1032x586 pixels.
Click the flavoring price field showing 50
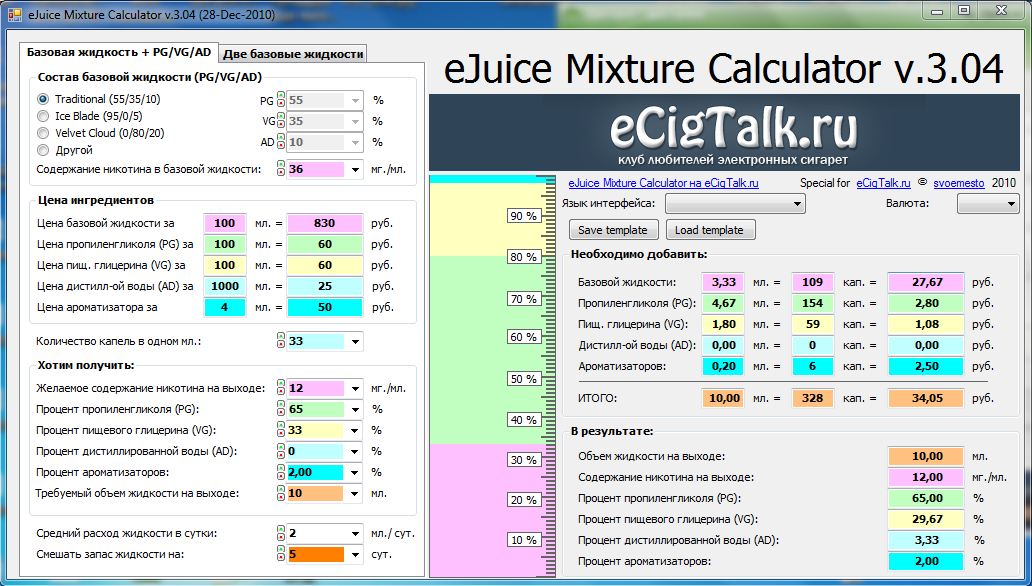point(324,307)
